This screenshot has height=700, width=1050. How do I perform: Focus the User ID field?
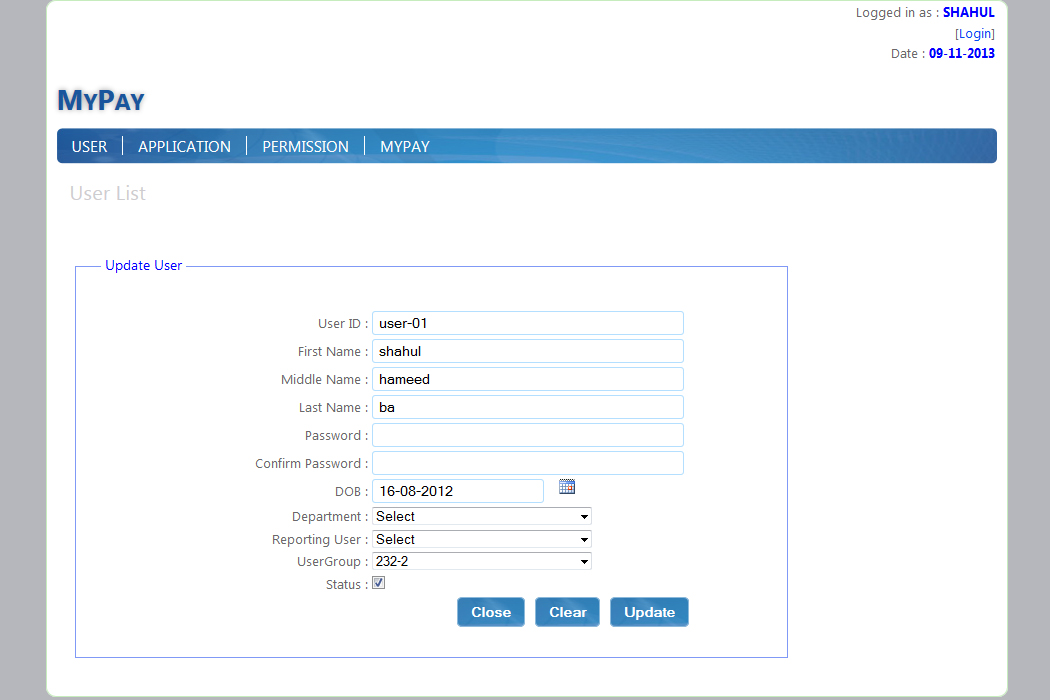pyautogui.click(x=528, y=323)
